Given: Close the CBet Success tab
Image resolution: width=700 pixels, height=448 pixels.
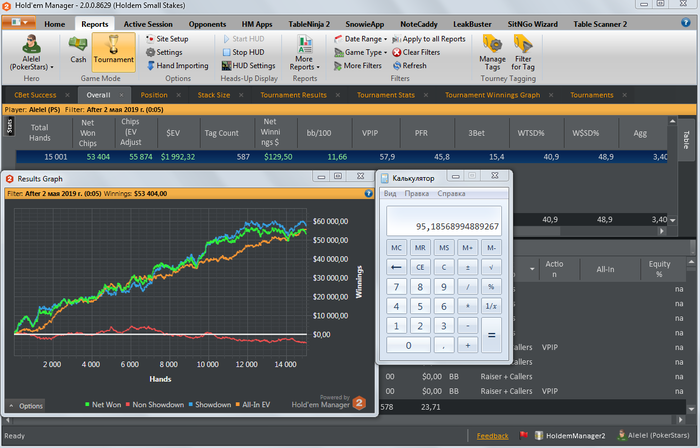Looking at the screenshot, I should 67,95.
